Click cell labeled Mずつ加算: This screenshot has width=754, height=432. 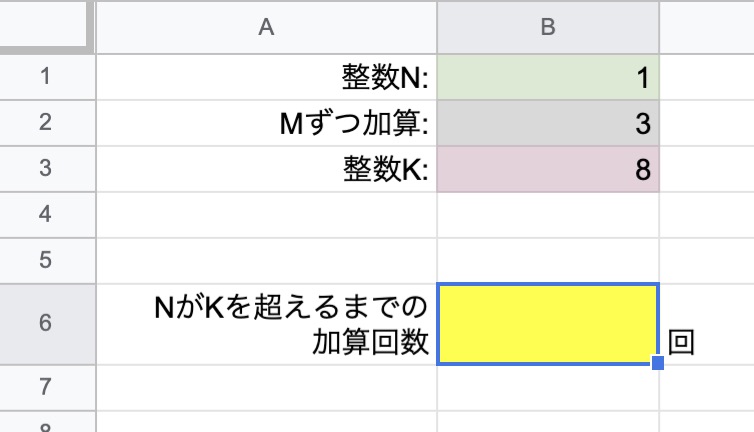click(x=266, y=123)
